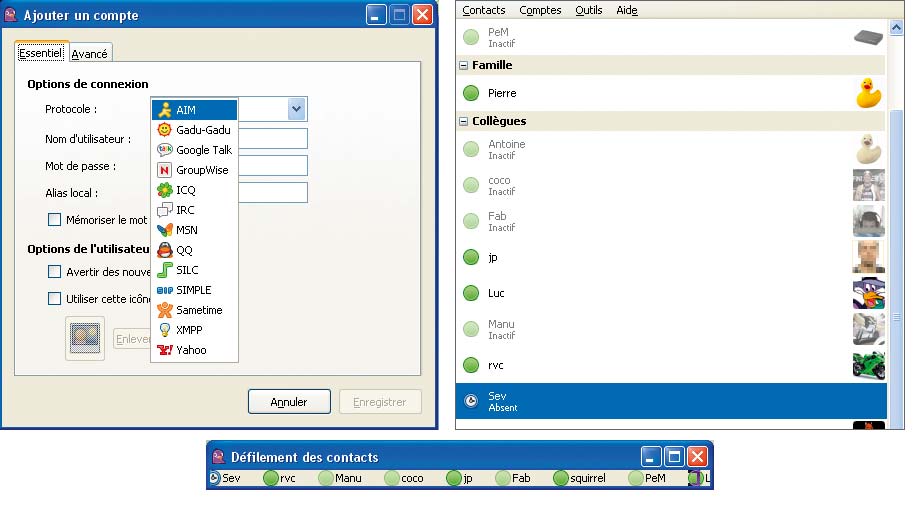Open the Comptes menu

click(x=541, y=10)
